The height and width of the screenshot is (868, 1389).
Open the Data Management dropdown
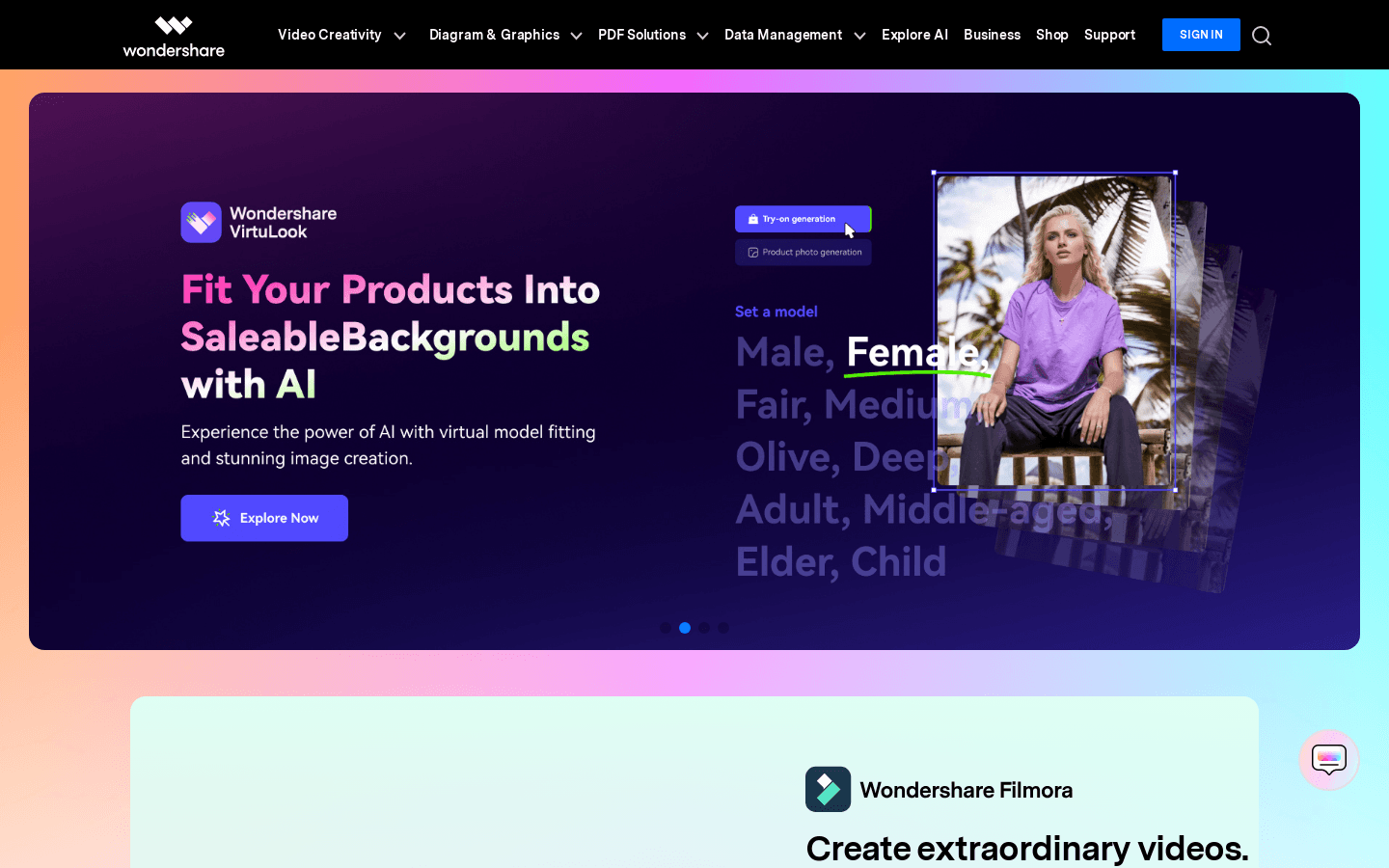(795, 35)
